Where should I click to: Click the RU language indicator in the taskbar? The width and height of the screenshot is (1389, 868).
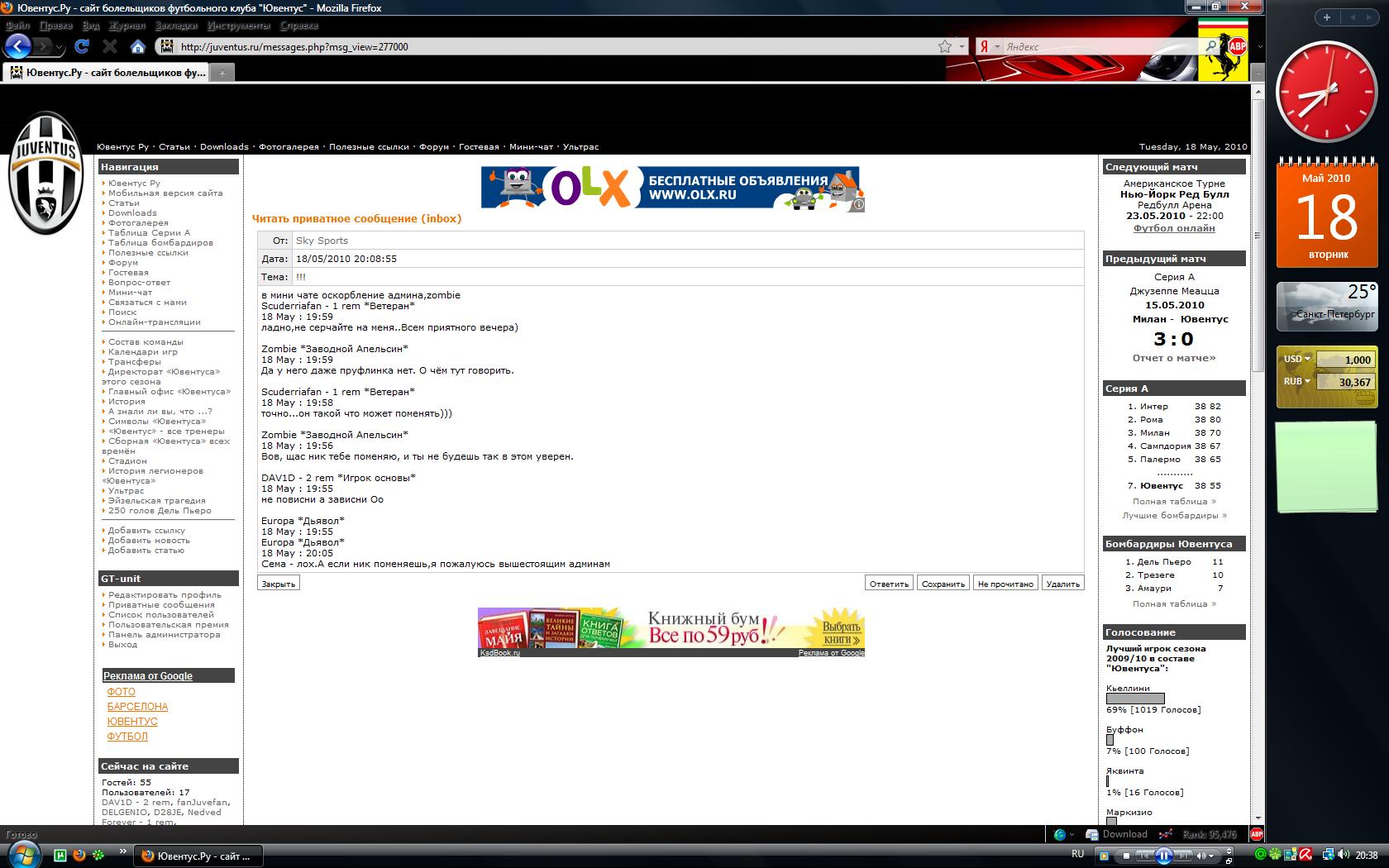point(1077,853)
